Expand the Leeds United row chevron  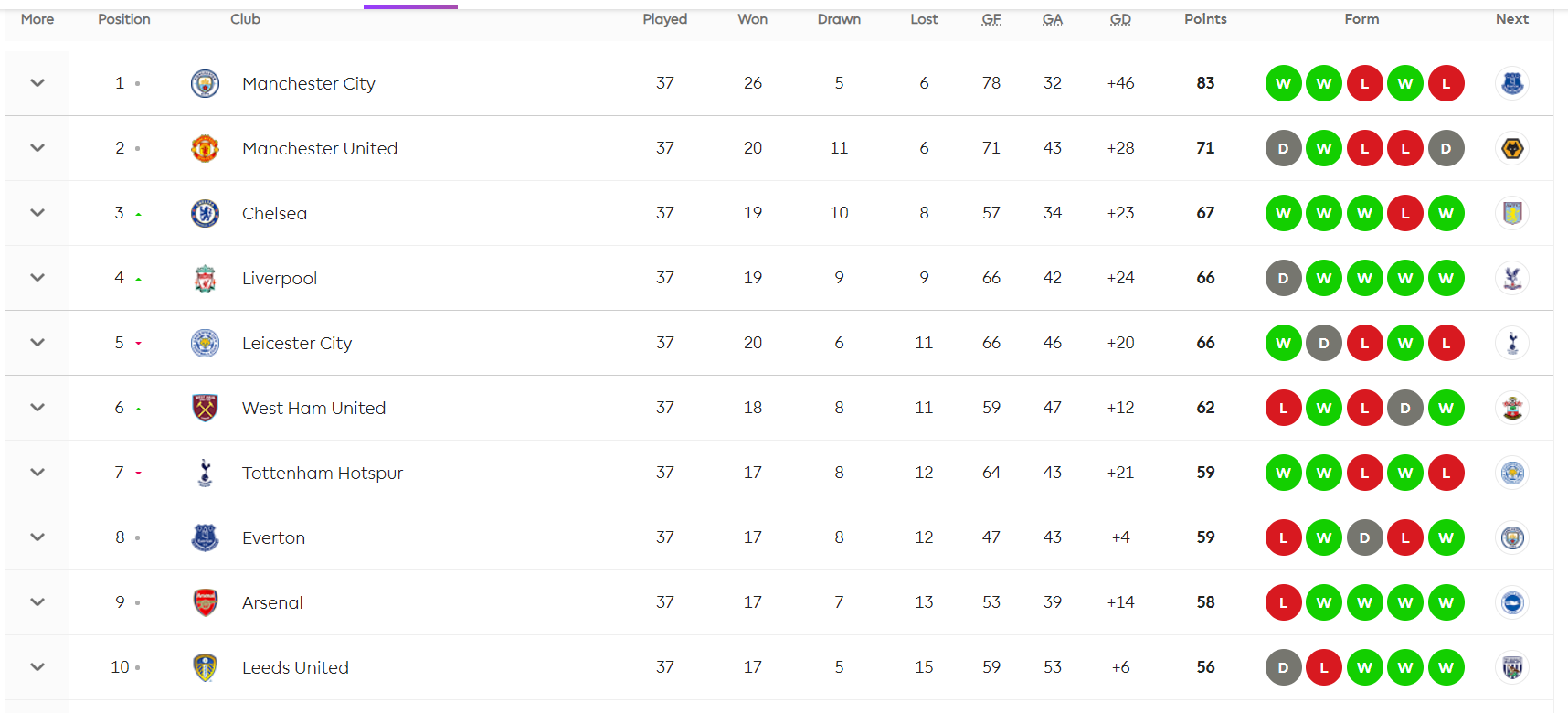[37, 667]
